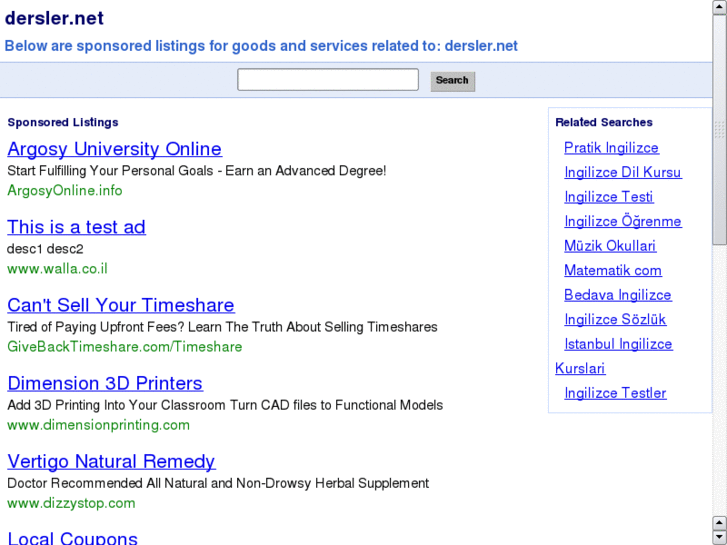Click the Below are sponsored listings subtitle
Viewport: 727px width, 545px height.
click(x=261, y=46)
